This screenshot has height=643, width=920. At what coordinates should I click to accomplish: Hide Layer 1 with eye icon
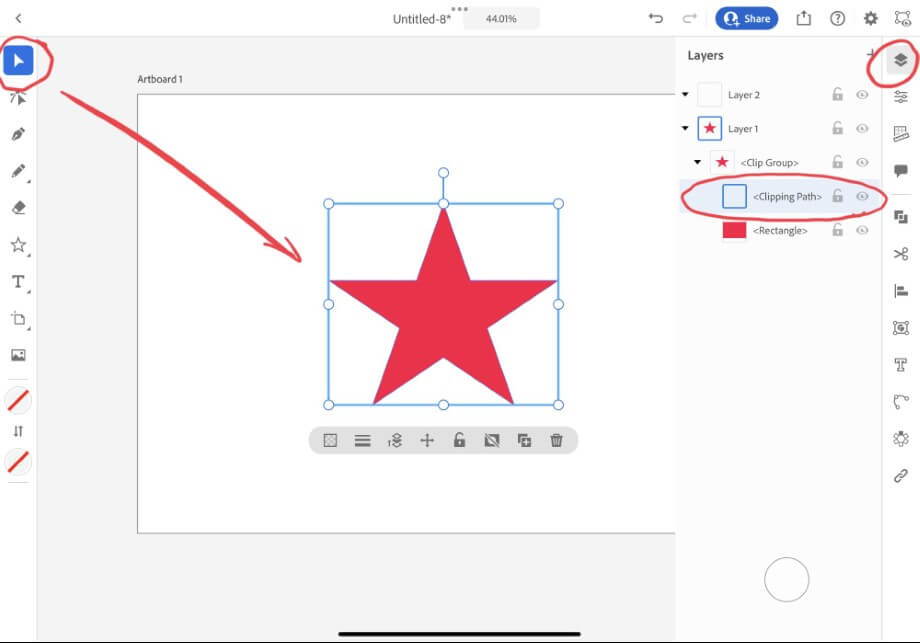coord(862,128)
